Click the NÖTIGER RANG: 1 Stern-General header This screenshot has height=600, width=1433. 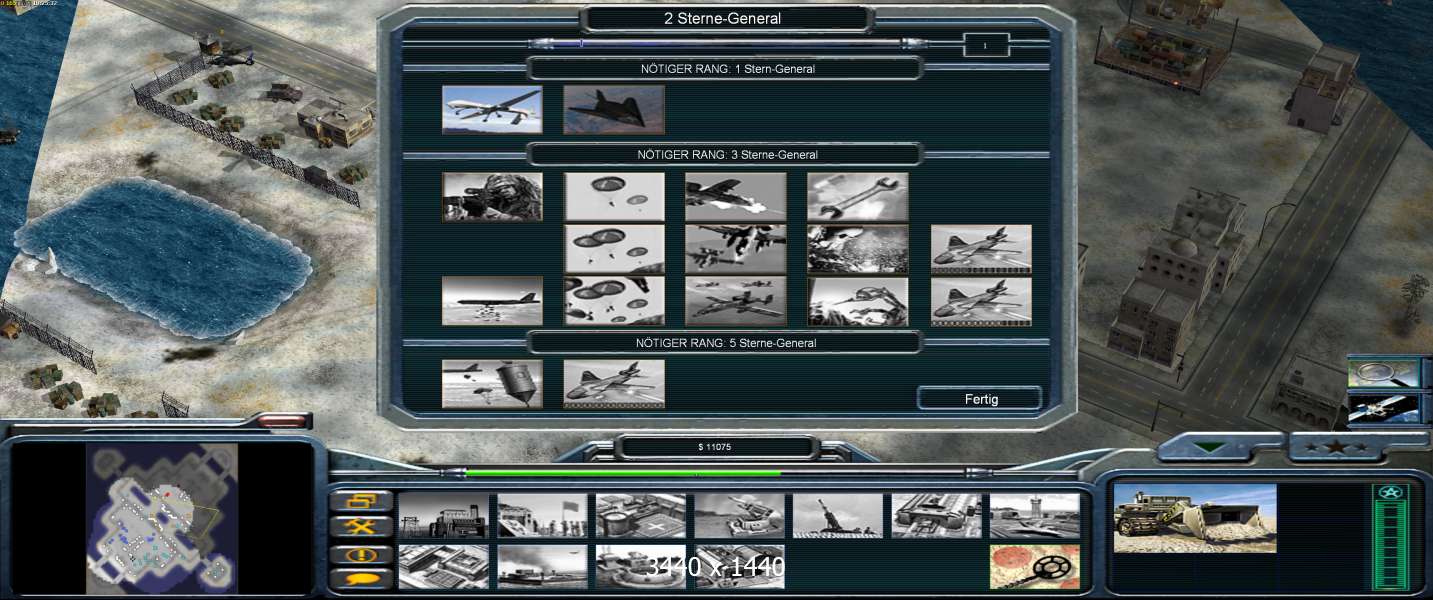(724, 68)
